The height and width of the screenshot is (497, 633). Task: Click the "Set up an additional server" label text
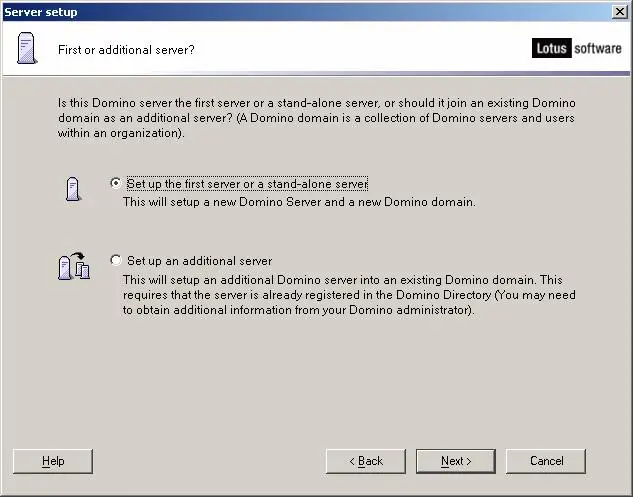[199, 261]
